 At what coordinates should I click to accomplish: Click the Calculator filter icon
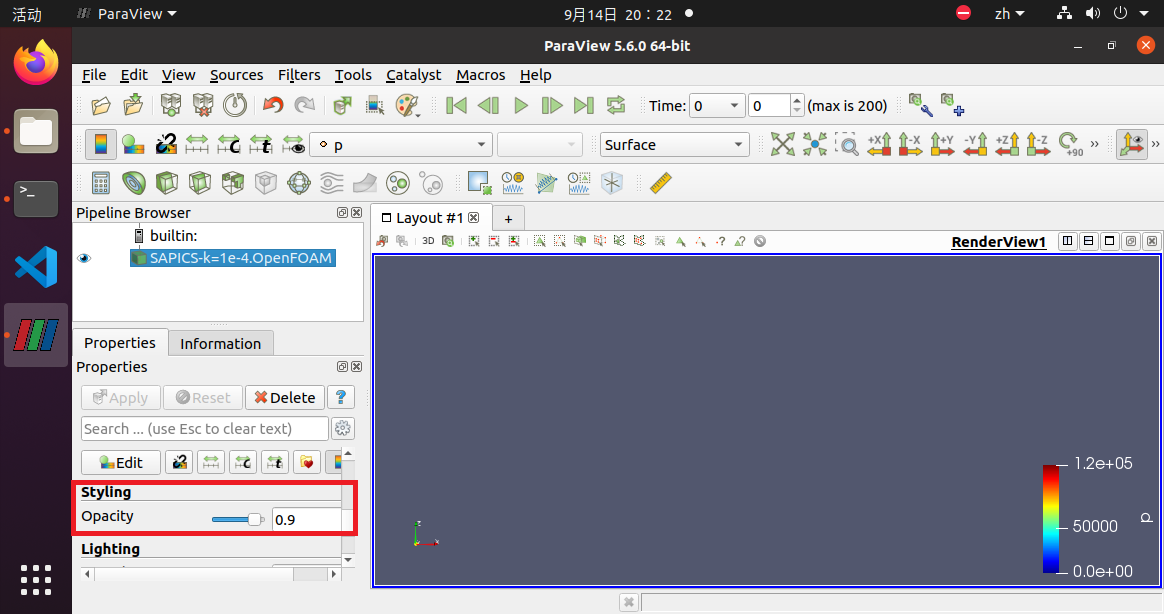pyautogui.click(x=100, y=183)
